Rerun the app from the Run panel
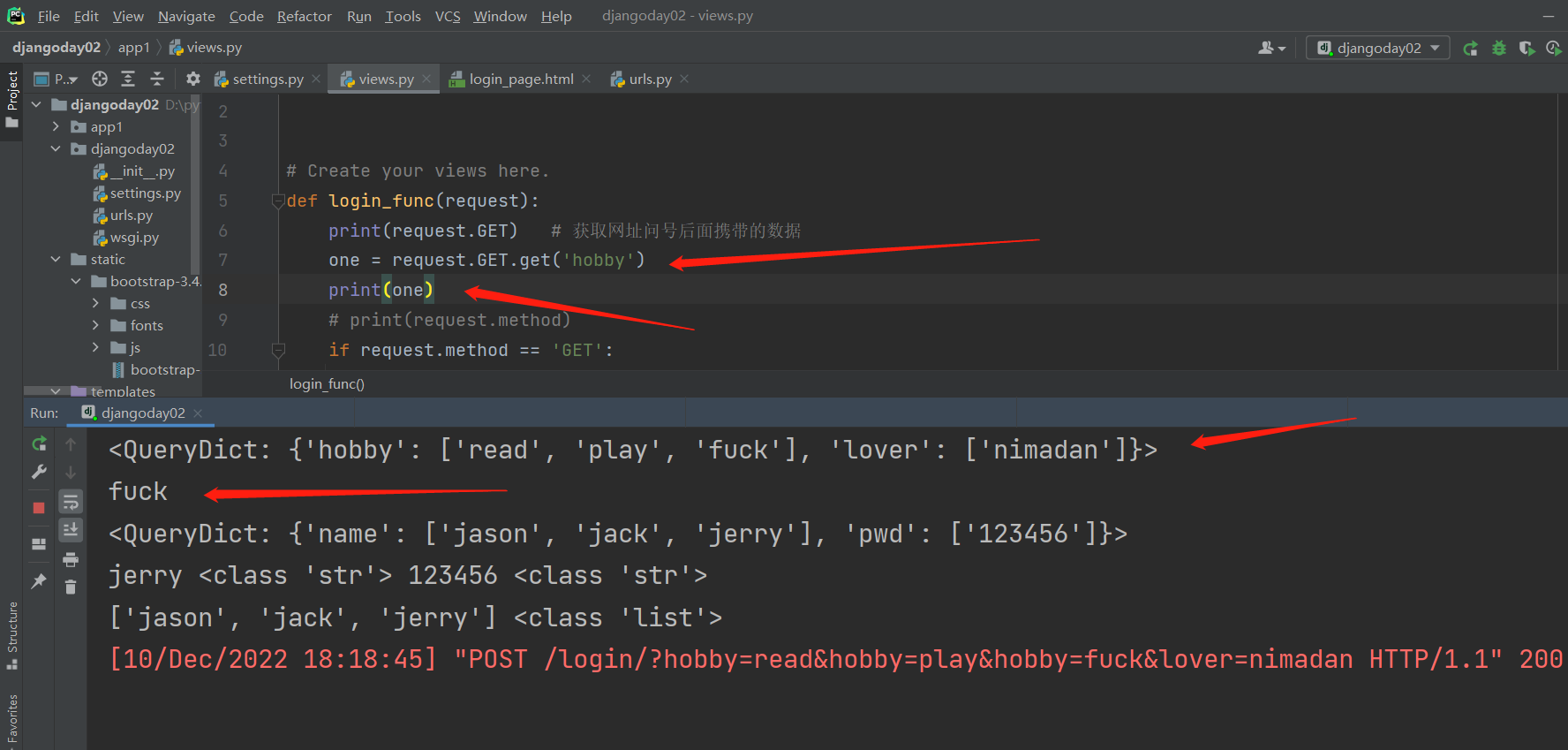The width and height of the screenshot is (1568, 750). pyautogui.click(x=39, y=444)
